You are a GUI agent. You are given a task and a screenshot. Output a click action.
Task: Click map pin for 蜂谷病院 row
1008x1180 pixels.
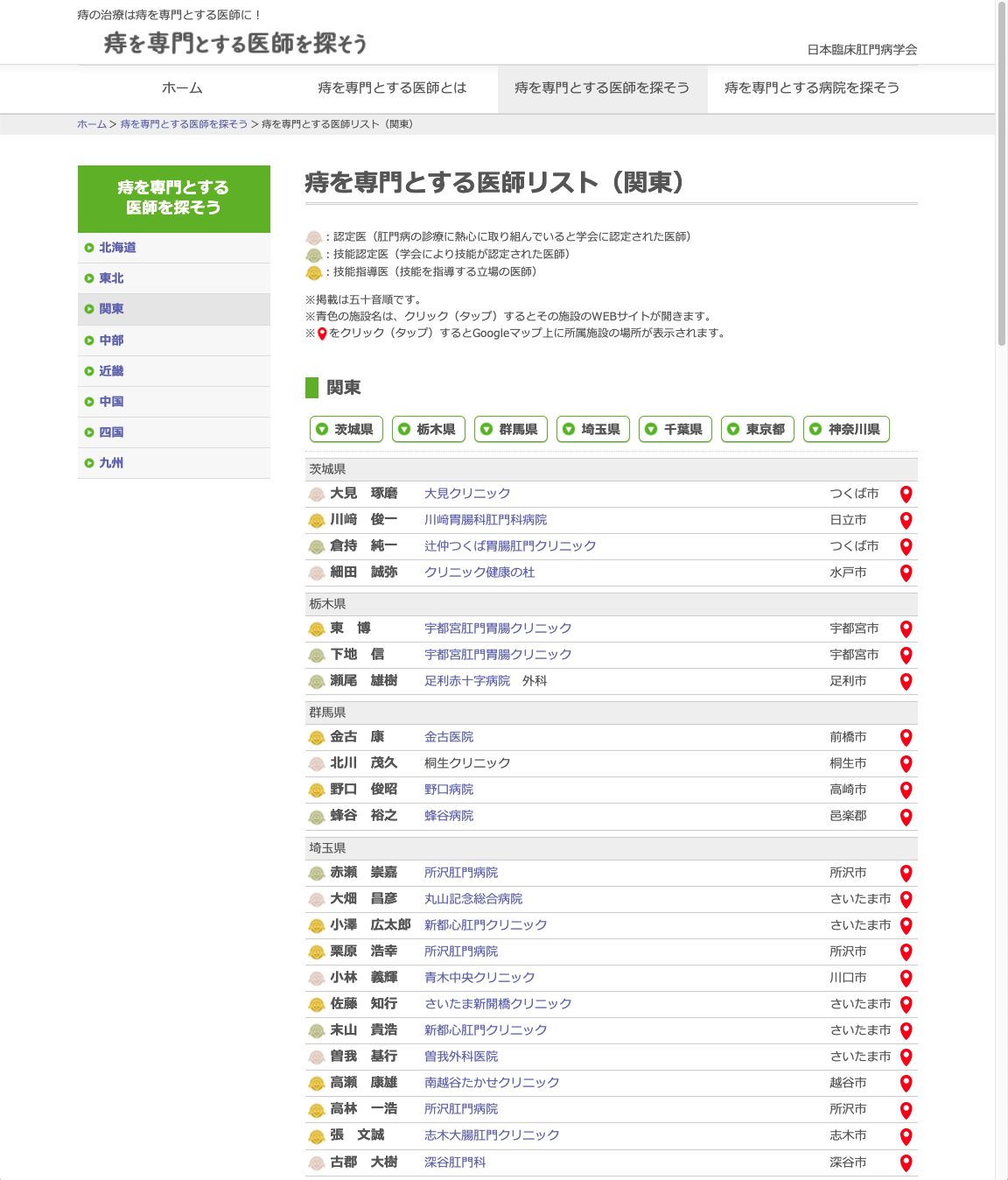tap(906, 816)
